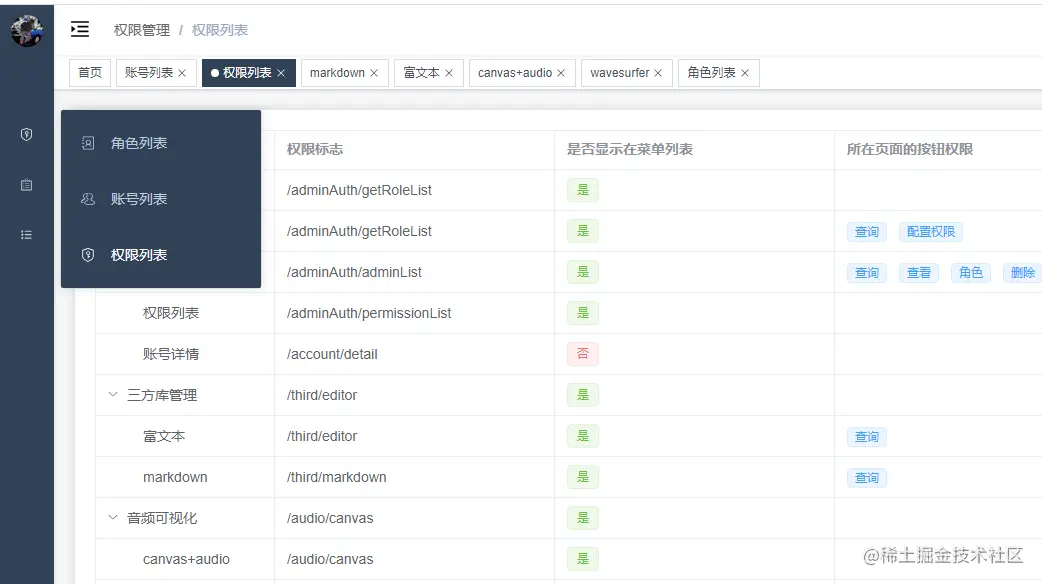Switch to the 首页 tab
This screenshot has height=584, width=1042.
pos(90,72)
